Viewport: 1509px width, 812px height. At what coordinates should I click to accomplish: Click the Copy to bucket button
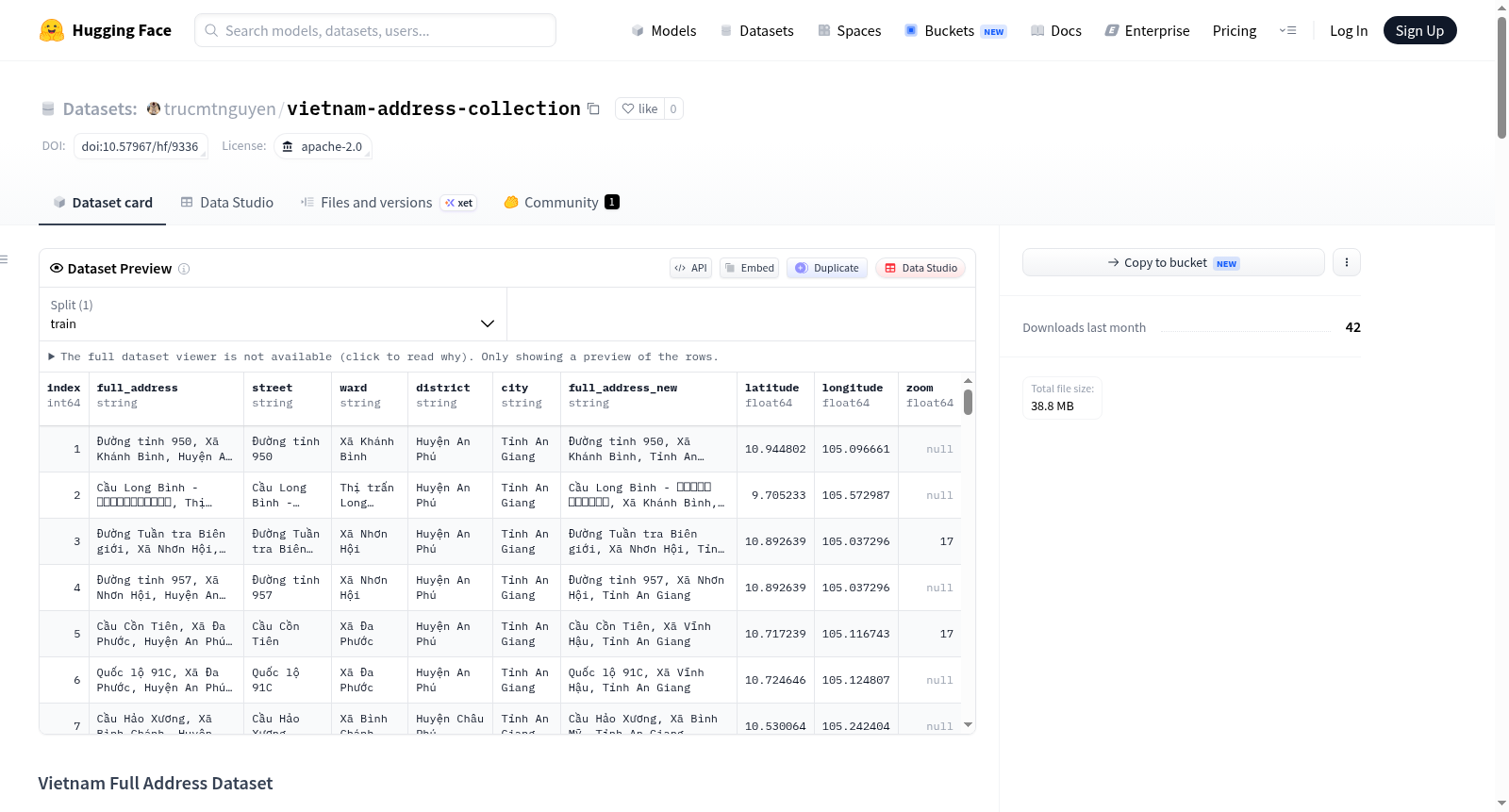pyautogui.click(x=1173, y=262)
